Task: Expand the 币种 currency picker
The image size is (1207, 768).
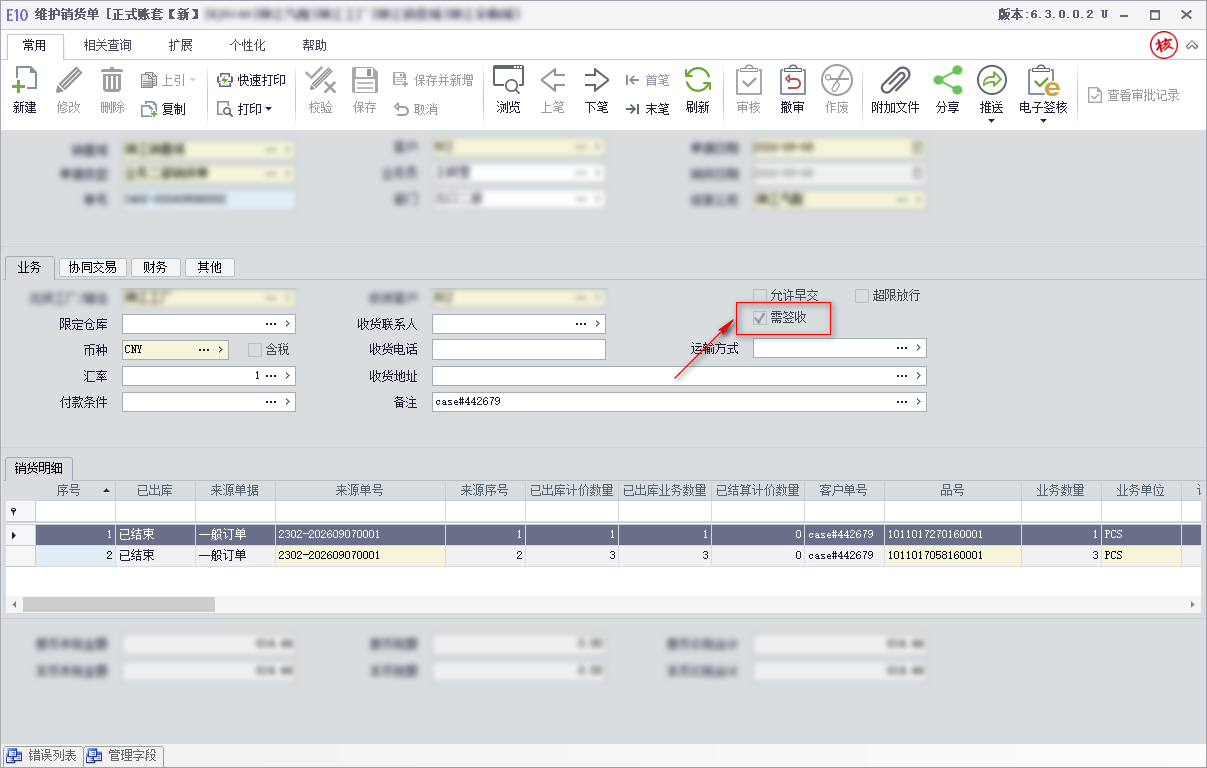Action: 221,350
